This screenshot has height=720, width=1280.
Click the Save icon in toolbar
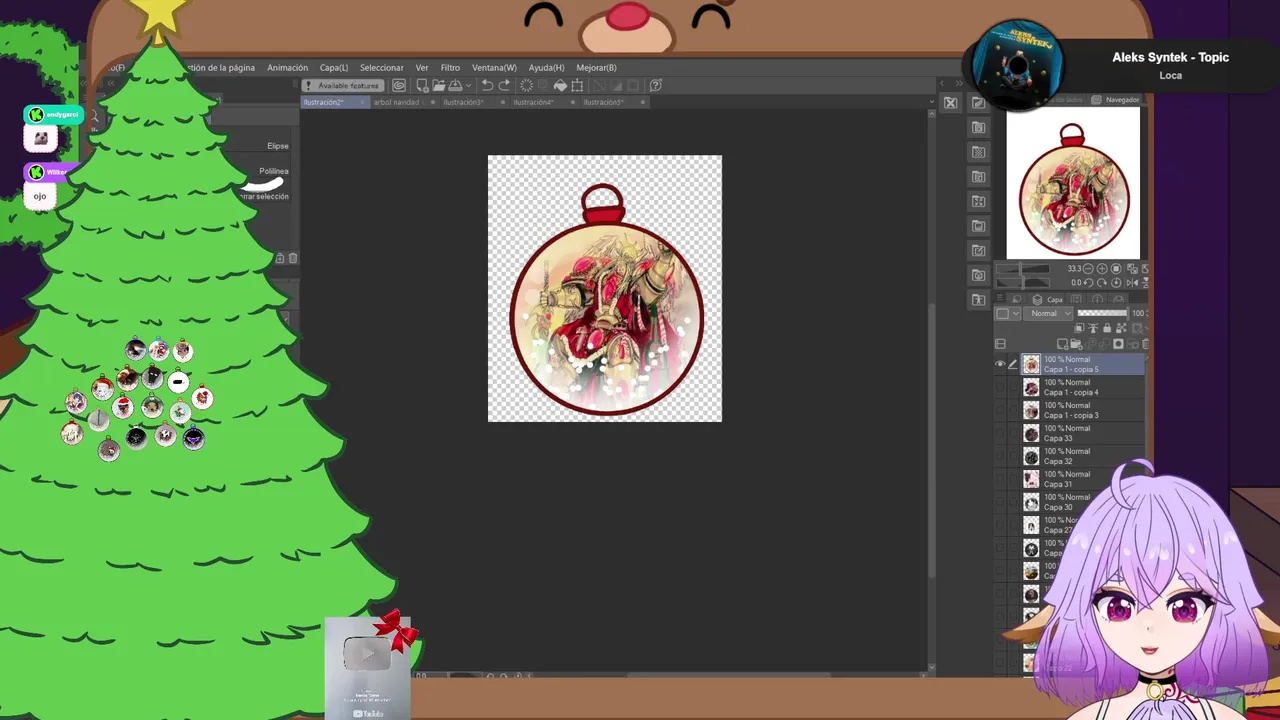(455, 85)
